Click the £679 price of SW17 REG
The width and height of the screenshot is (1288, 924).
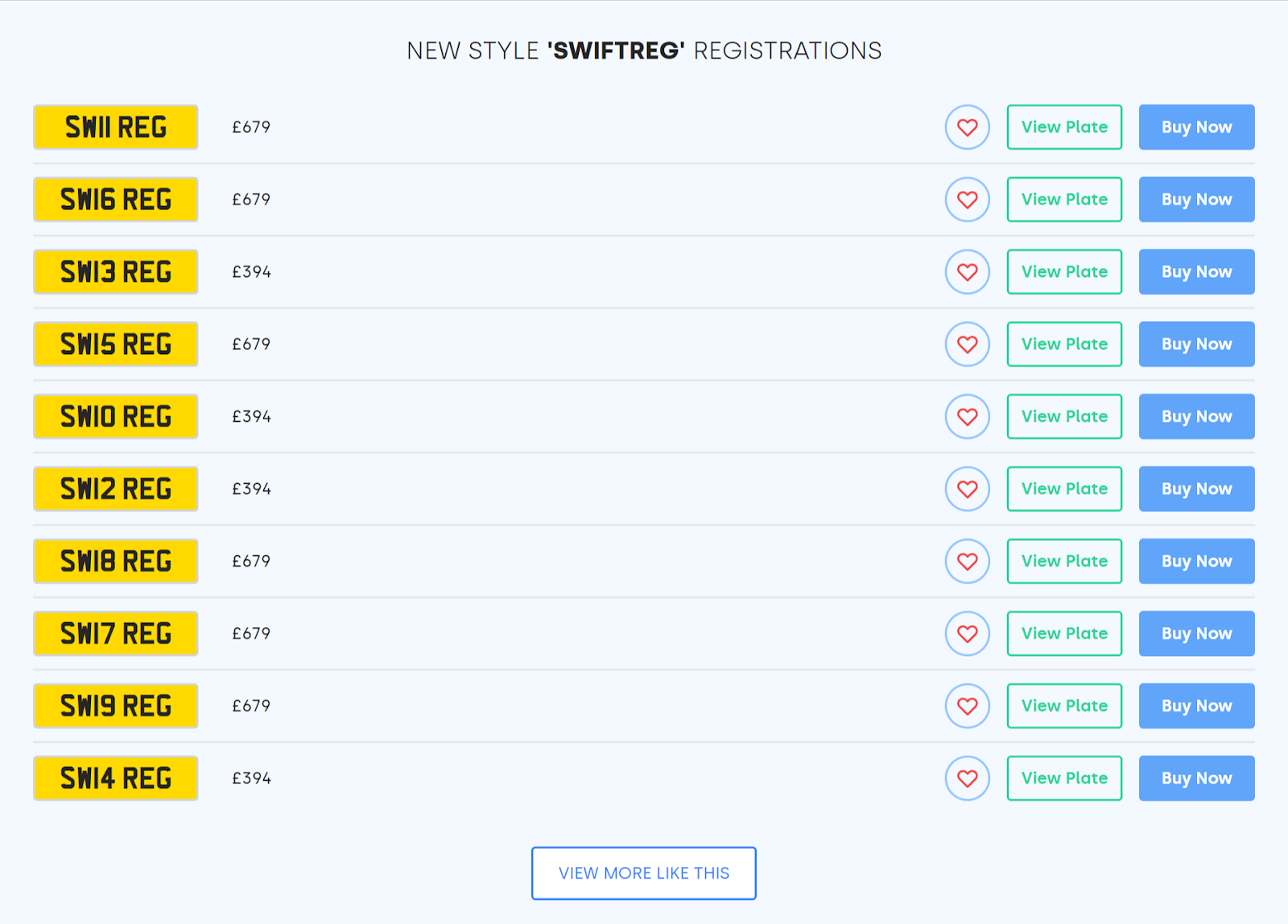[x=251, y=633]
